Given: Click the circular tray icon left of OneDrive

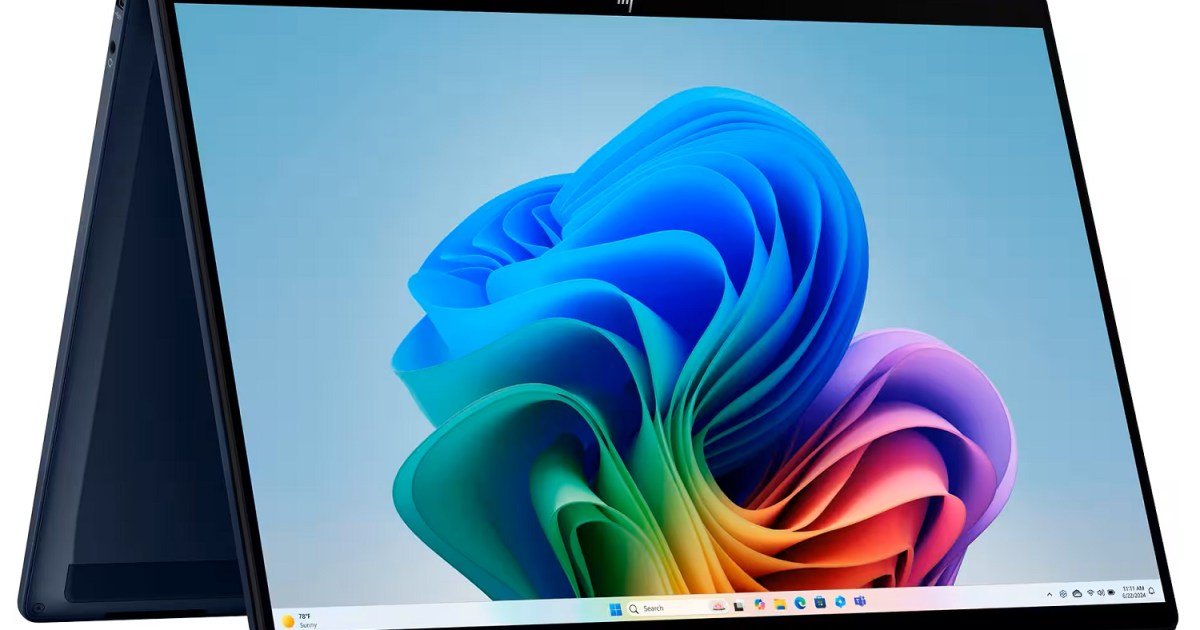Looking at the screenshot, I should pos(1063,594).
